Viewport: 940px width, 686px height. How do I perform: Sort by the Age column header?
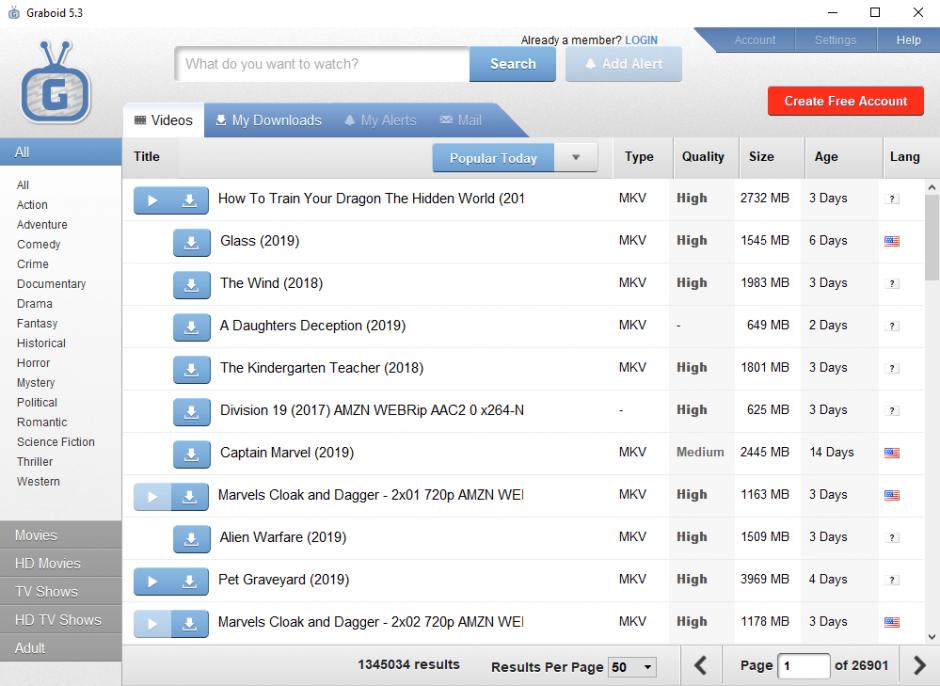click(x=844, y=157)
